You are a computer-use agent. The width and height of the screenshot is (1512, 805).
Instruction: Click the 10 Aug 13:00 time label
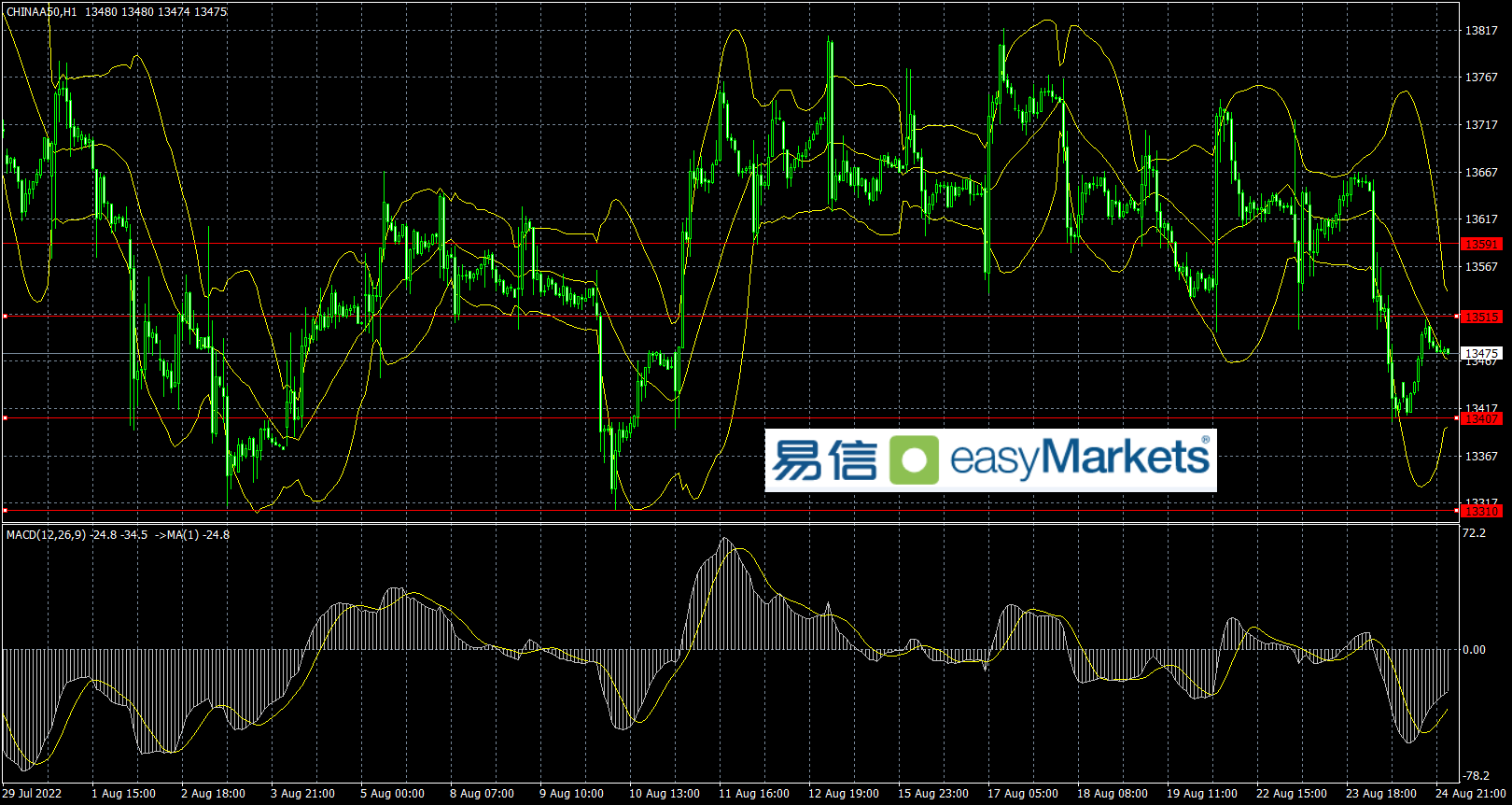(665, 793)
